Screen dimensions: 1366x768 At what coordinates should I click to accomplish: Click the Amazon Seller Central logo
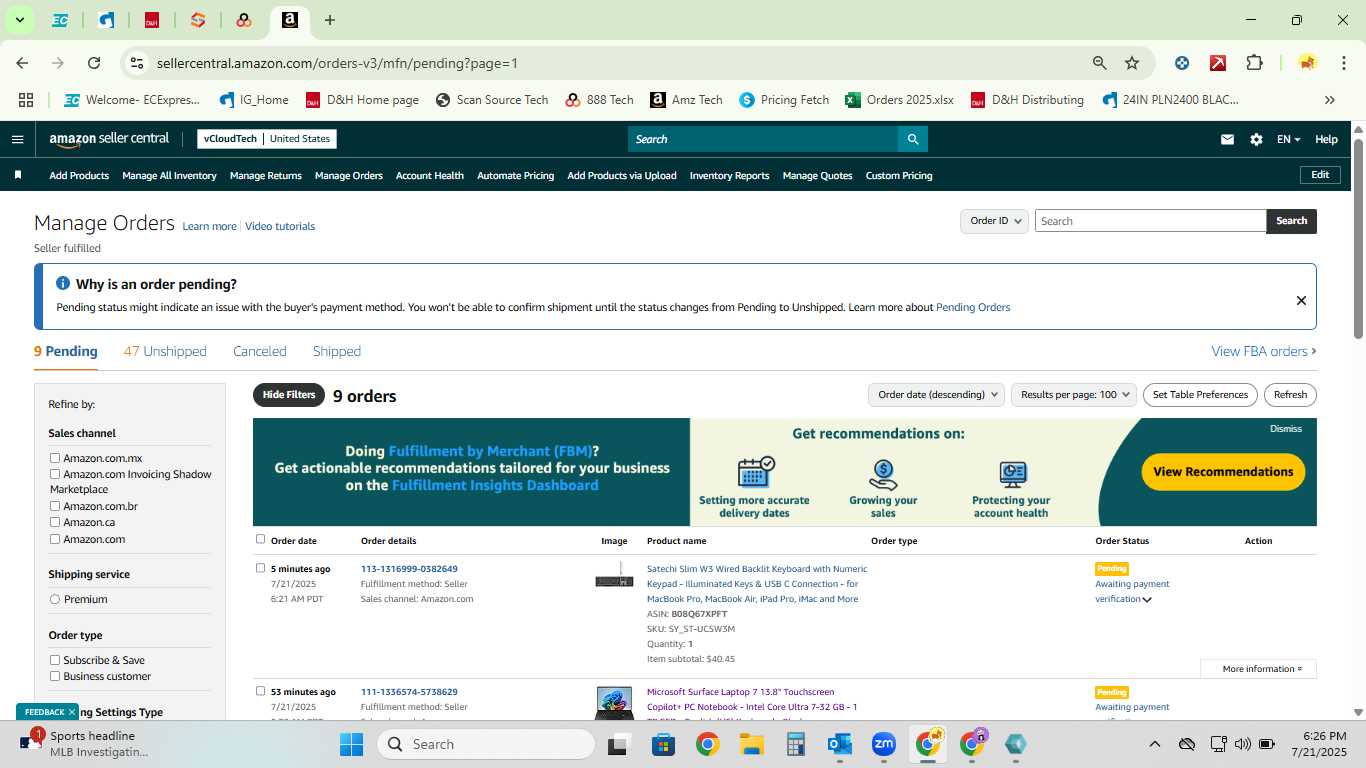[x=109, y=139]
